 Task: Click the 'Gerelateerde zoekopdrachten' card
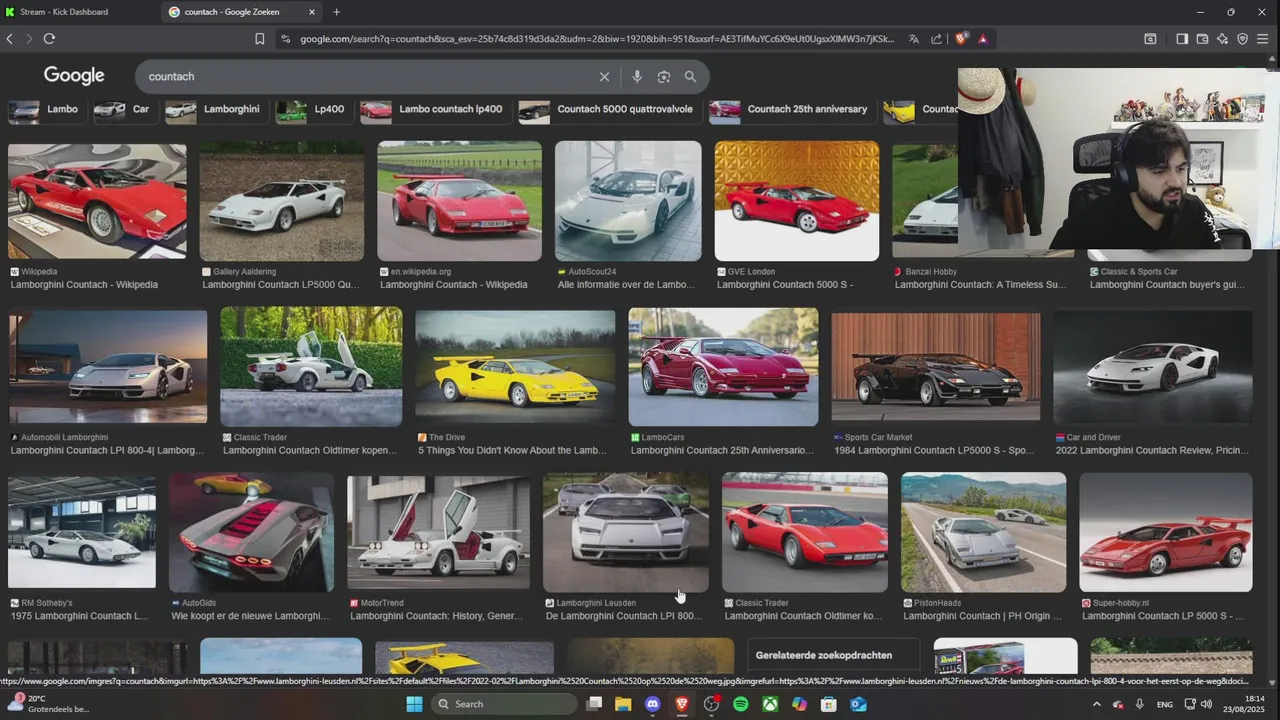tap(833, 655)
